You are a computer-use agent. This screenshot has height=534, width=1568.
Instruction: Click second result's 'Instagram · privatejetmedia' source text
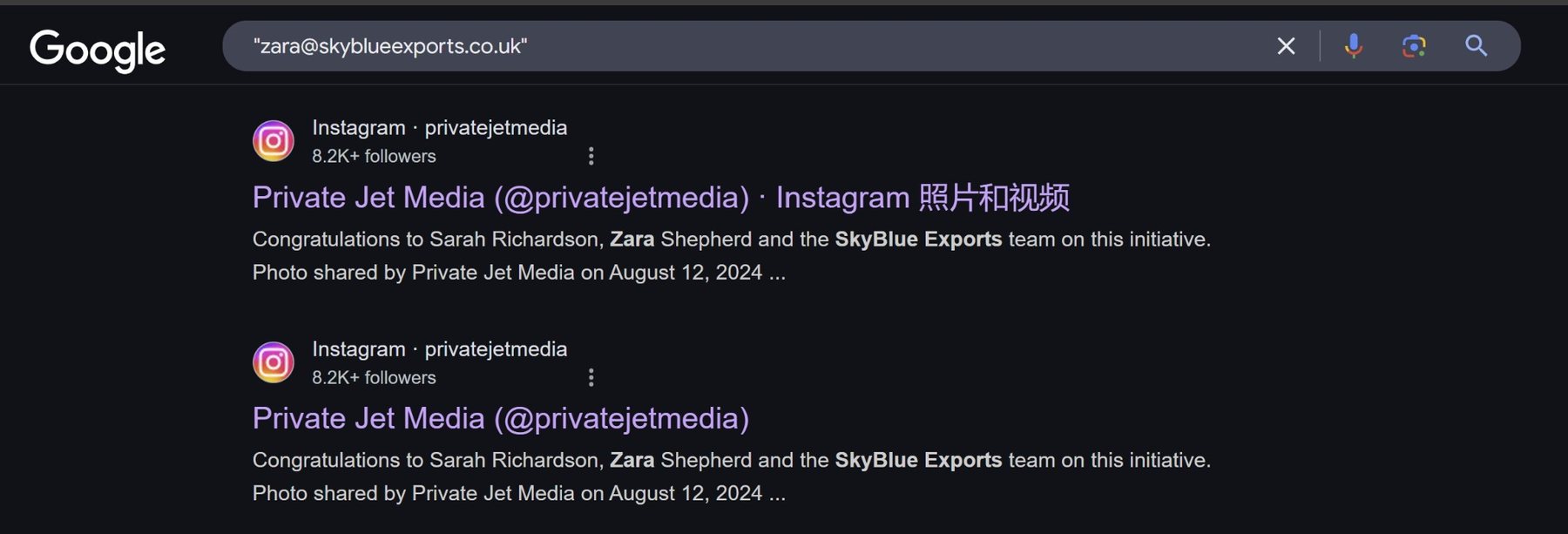pos(440,348)
